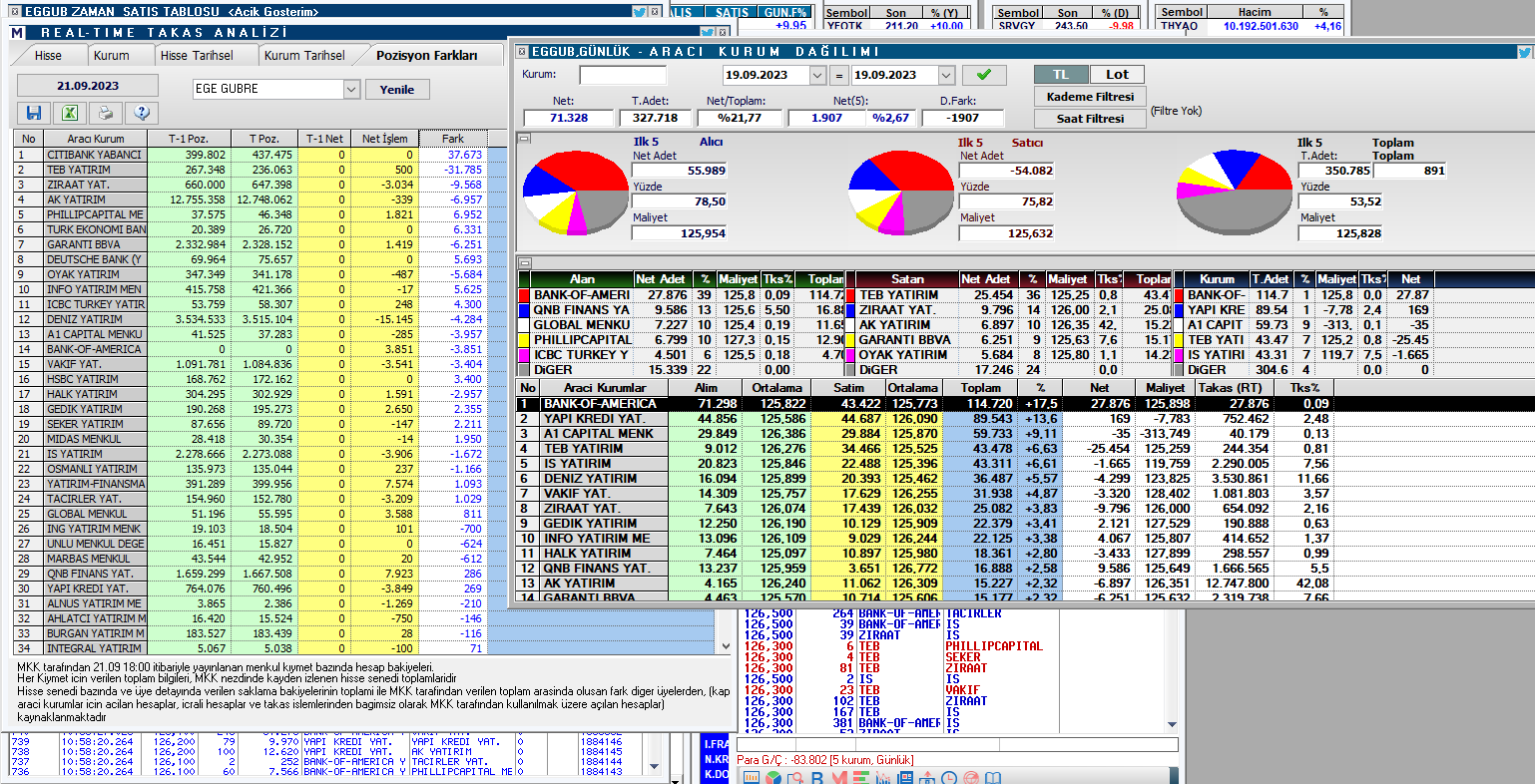1535x784 pixels.
Task: Share the Aracı Kurum Dağılımı window on Twitter
Action: (1524, 51)
